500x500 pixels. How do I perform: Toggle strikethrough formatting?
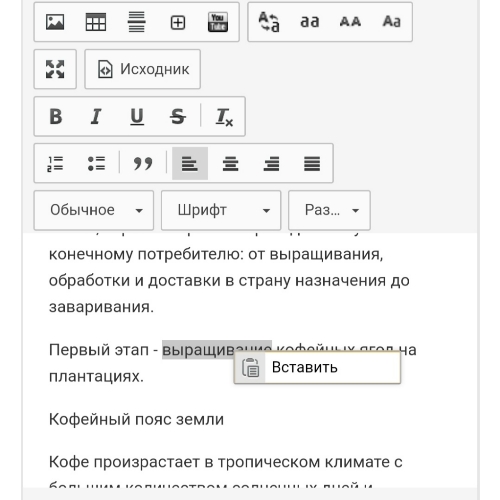178,117
